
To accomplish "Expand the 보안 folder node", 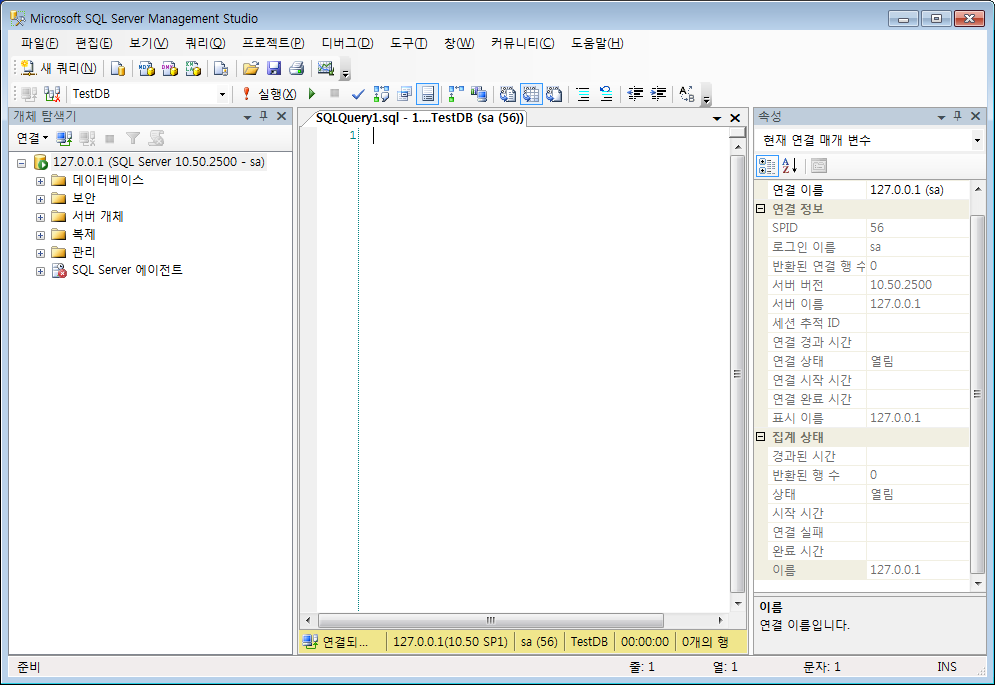I will click(x=40, y=199).
